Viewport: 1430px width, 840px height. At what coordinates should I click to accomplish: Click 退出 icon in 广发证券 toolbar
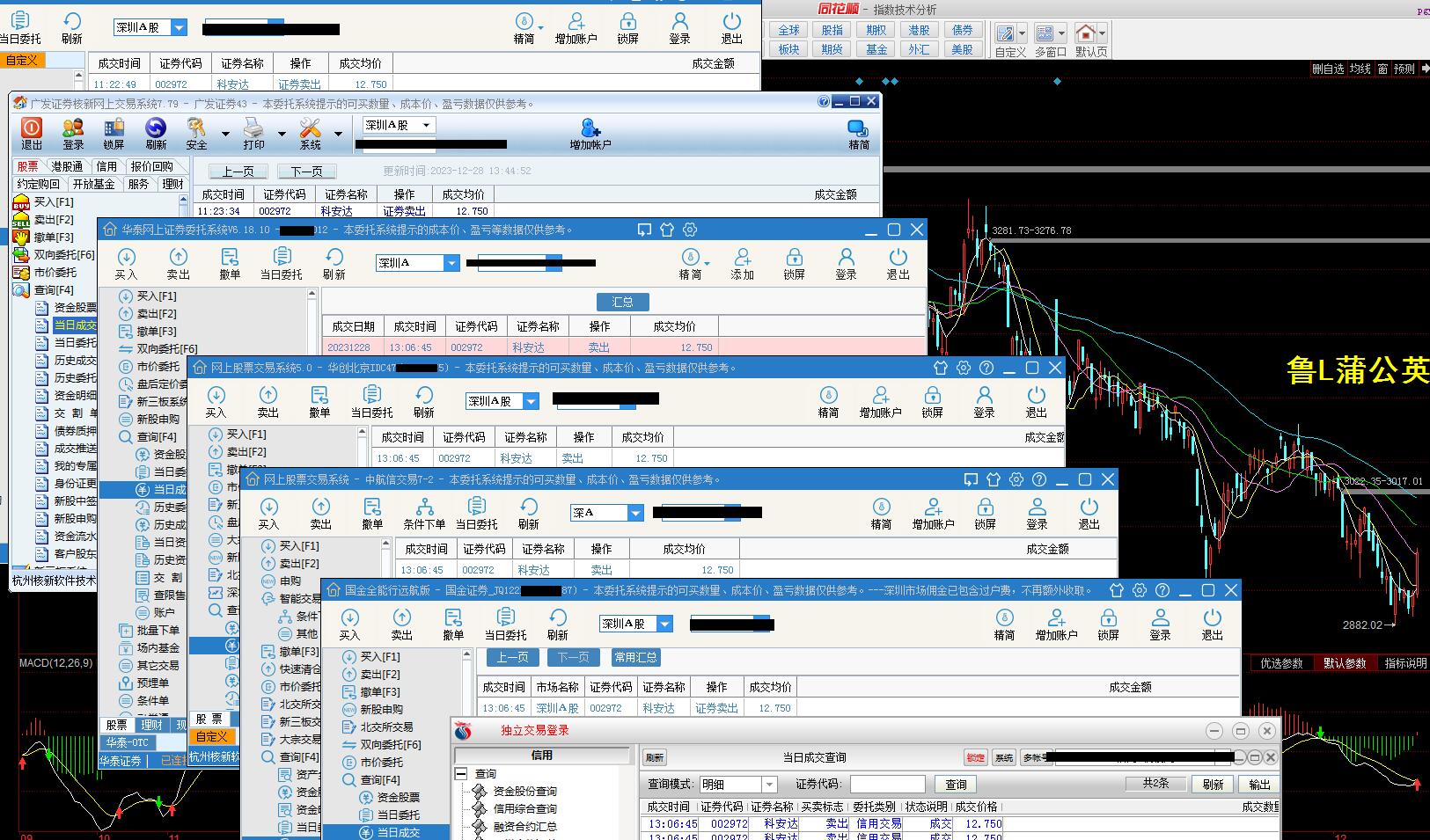pyautogui.click(x=32, y=128)
